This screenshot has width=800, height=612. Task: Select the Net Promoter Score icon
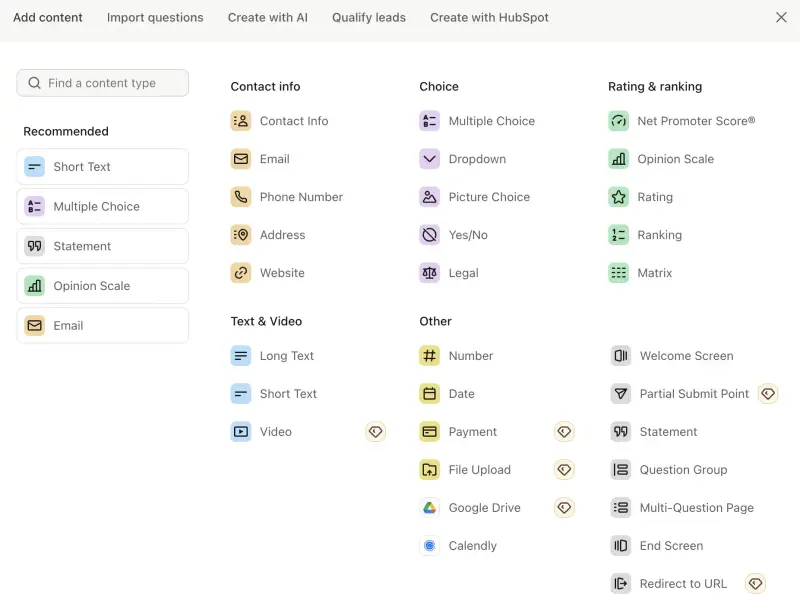tap(618, 121)
